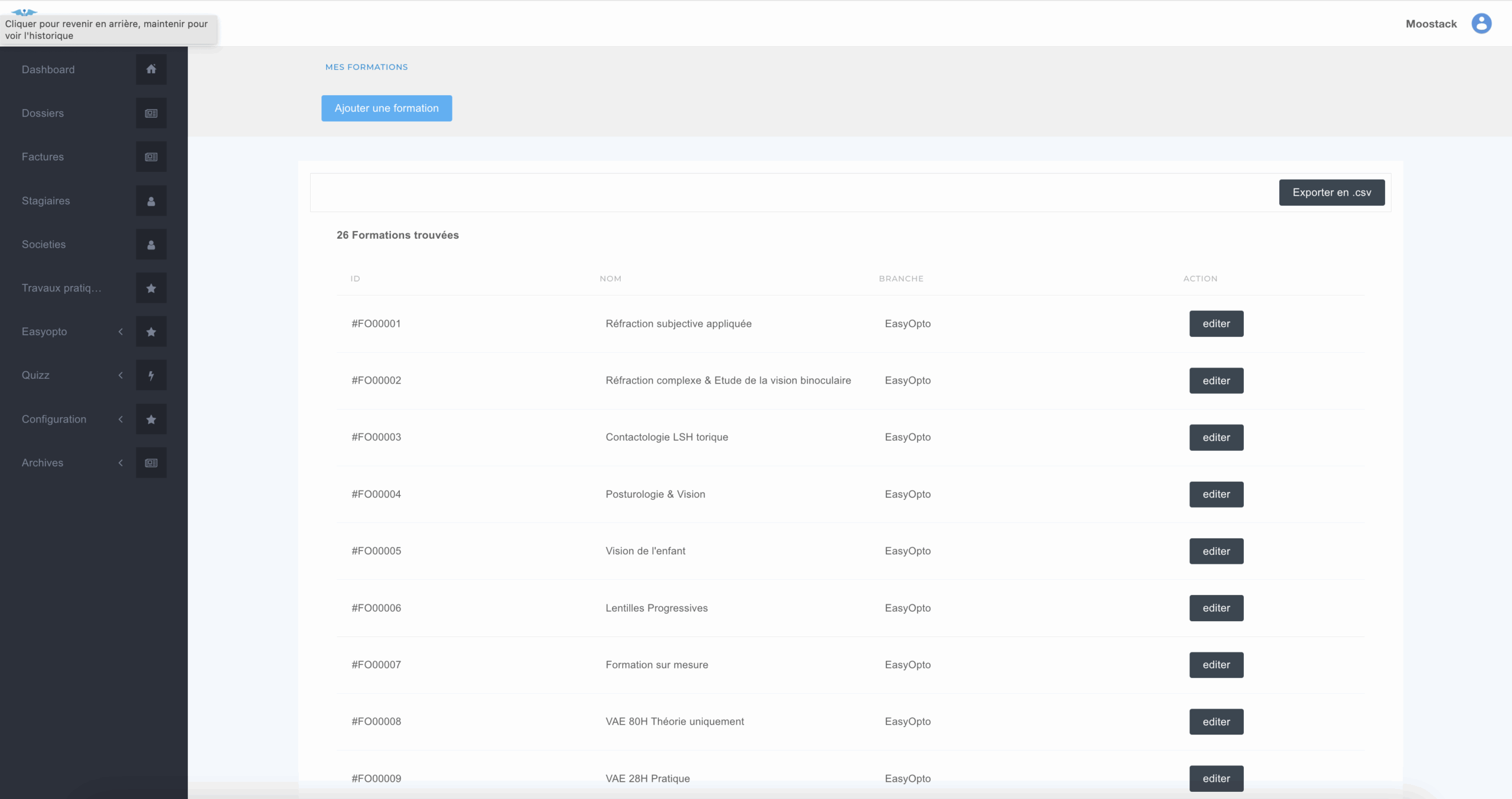
Task: Click Exporter en .csv button
Action: pos(1332,193)
